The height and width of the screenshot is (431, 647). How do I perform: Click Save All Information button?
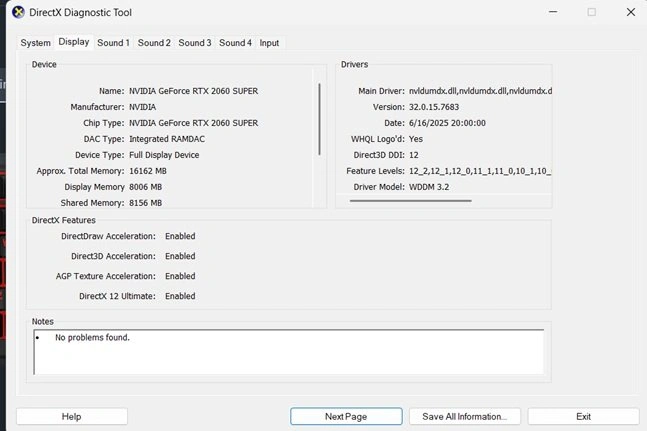coord(465,417)
